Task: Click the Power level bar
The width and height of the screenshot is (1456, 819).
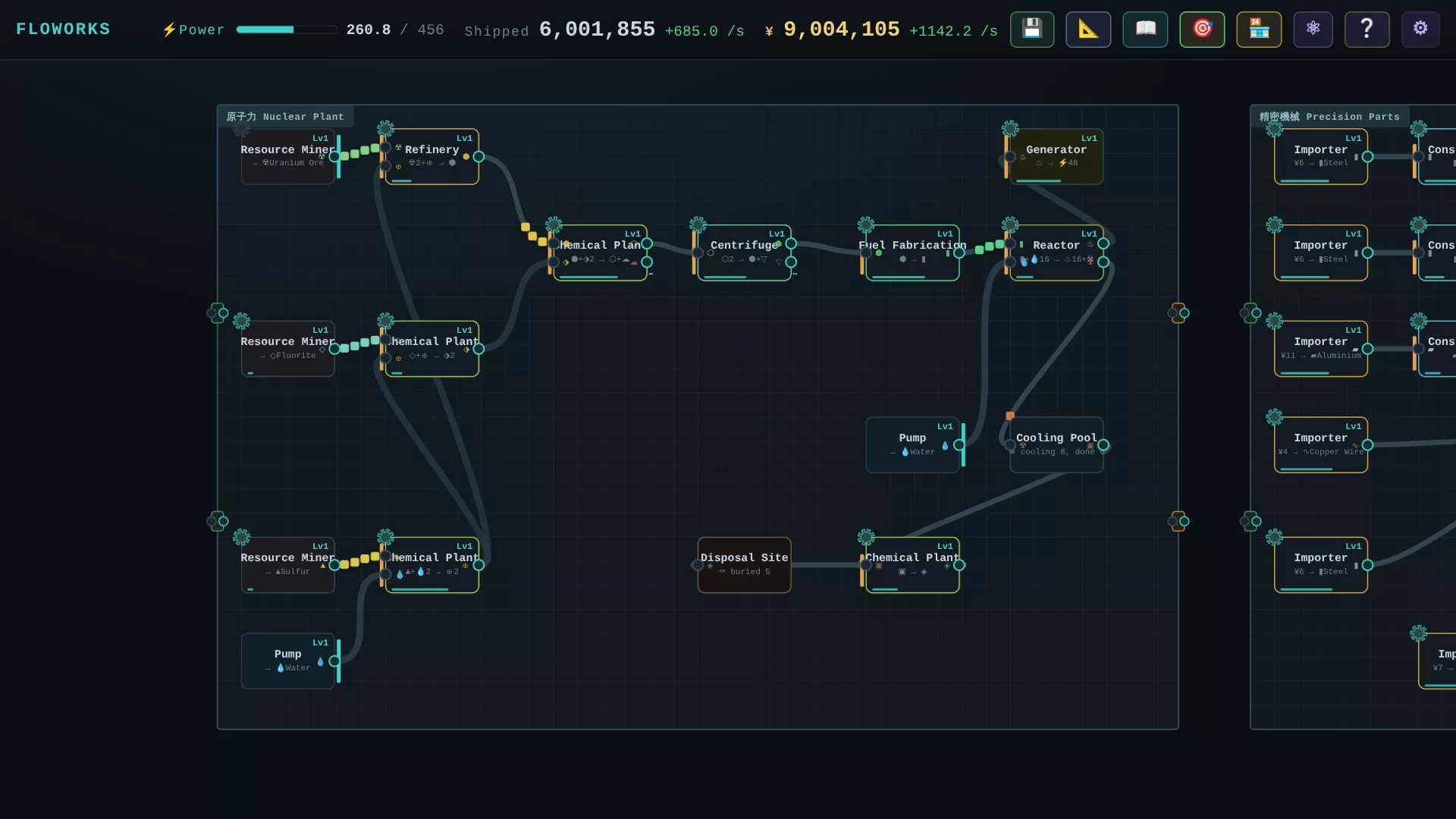Action: 287,30
